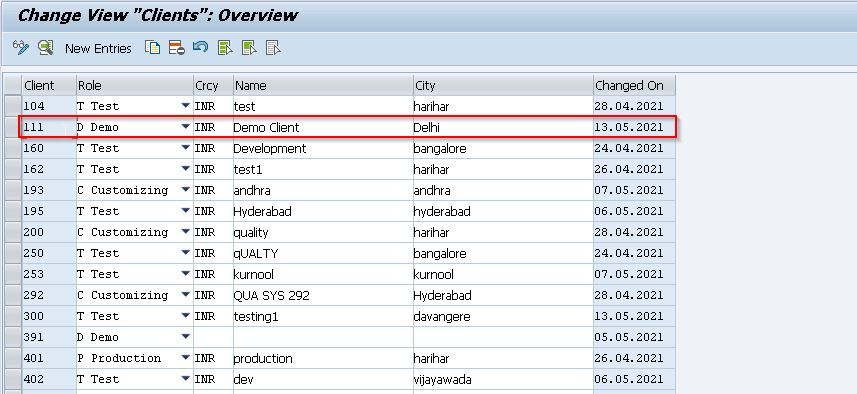Click the name cell 'QUA SYS 292'
The image size is (857, 394).
click(x=323, y=296)
